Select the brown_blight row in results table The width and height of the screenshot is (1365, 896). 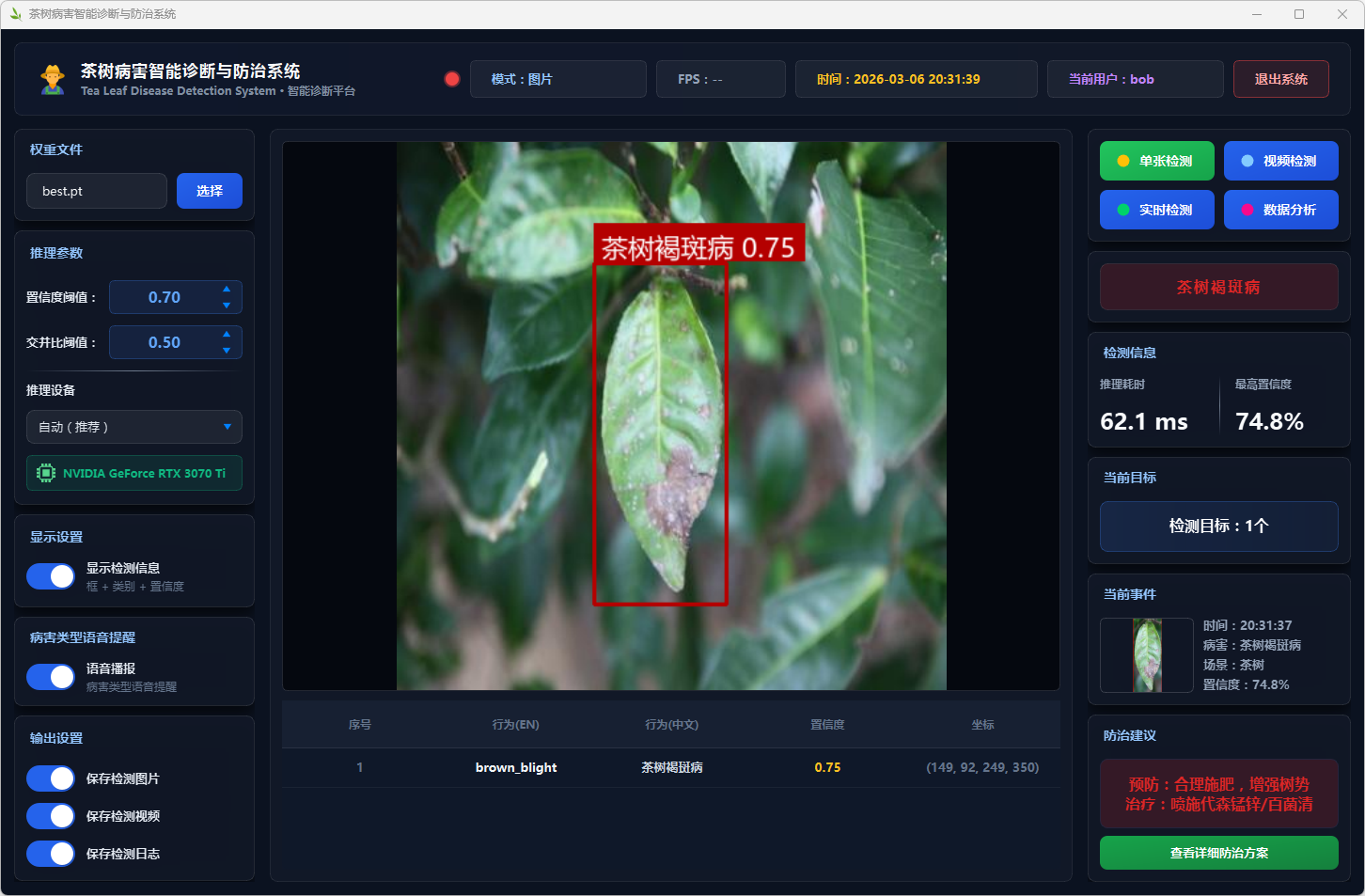(x=670, y=767)
